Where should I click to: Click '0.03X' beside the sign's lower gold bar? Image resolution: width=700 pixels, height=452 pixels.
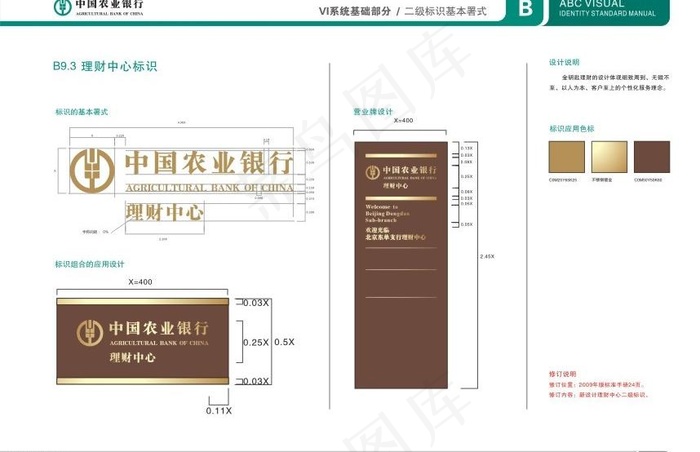pos(256,381)
